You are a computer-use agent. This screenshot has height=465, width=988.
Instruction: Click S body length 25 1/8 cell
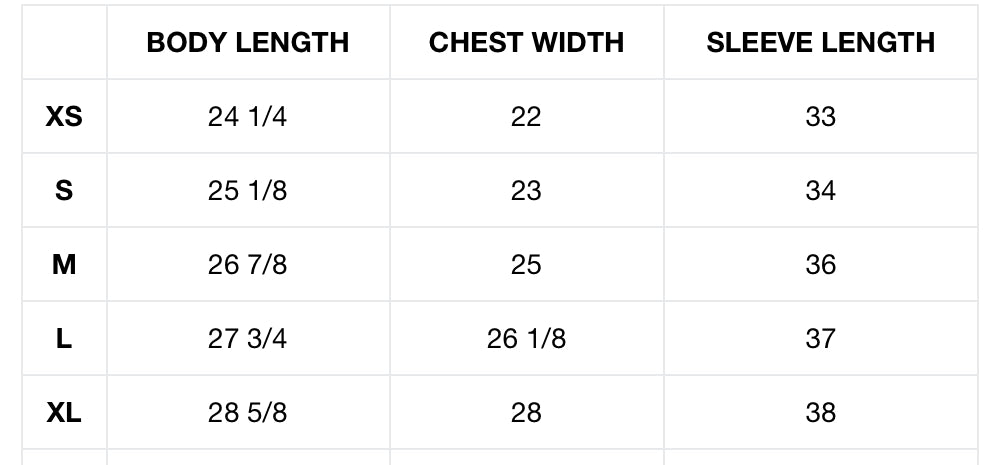[x=247, y=191]
